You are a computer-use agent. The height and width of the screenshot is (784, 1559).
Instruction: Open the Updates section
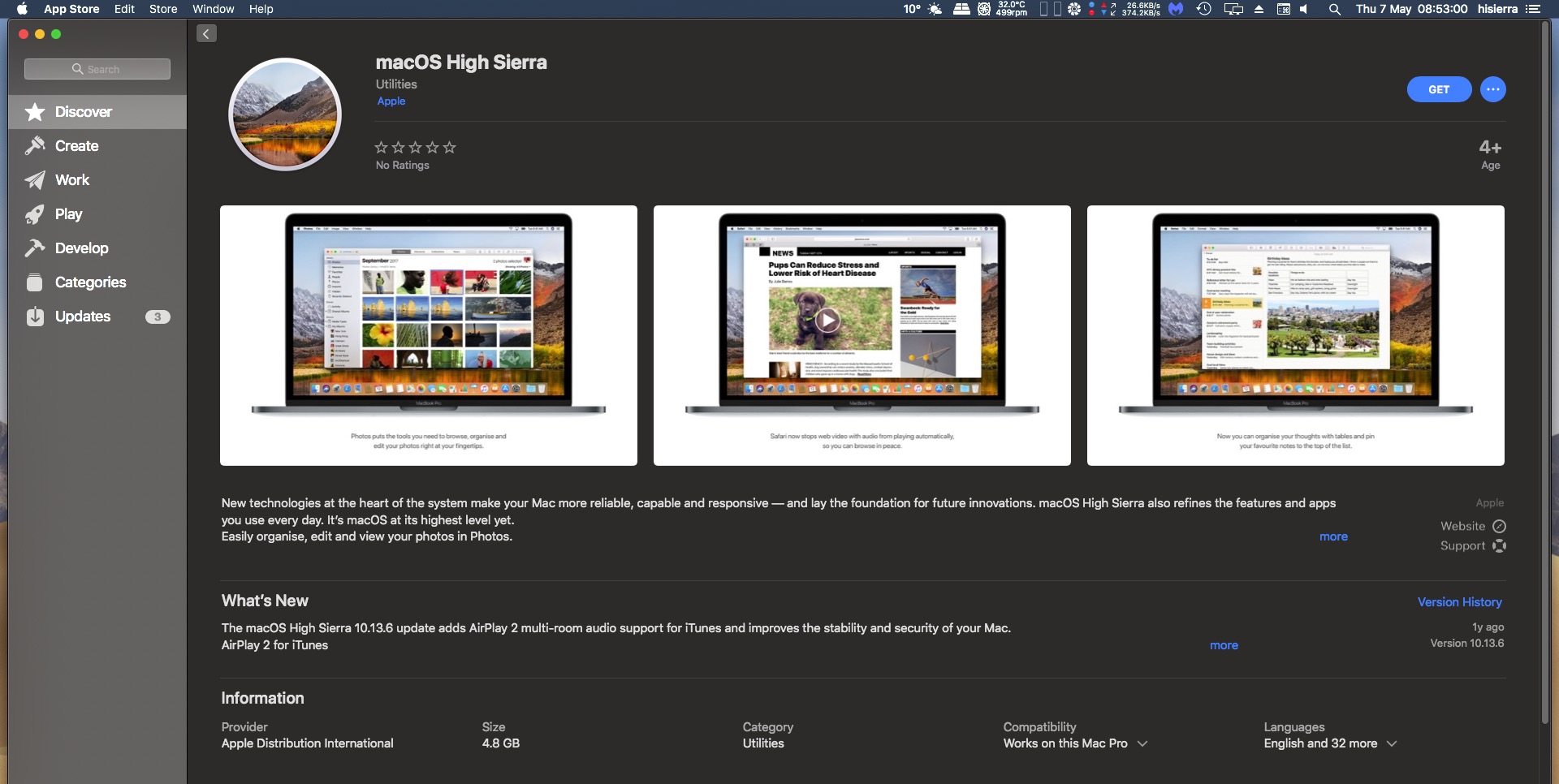click(x=97, y=317)
